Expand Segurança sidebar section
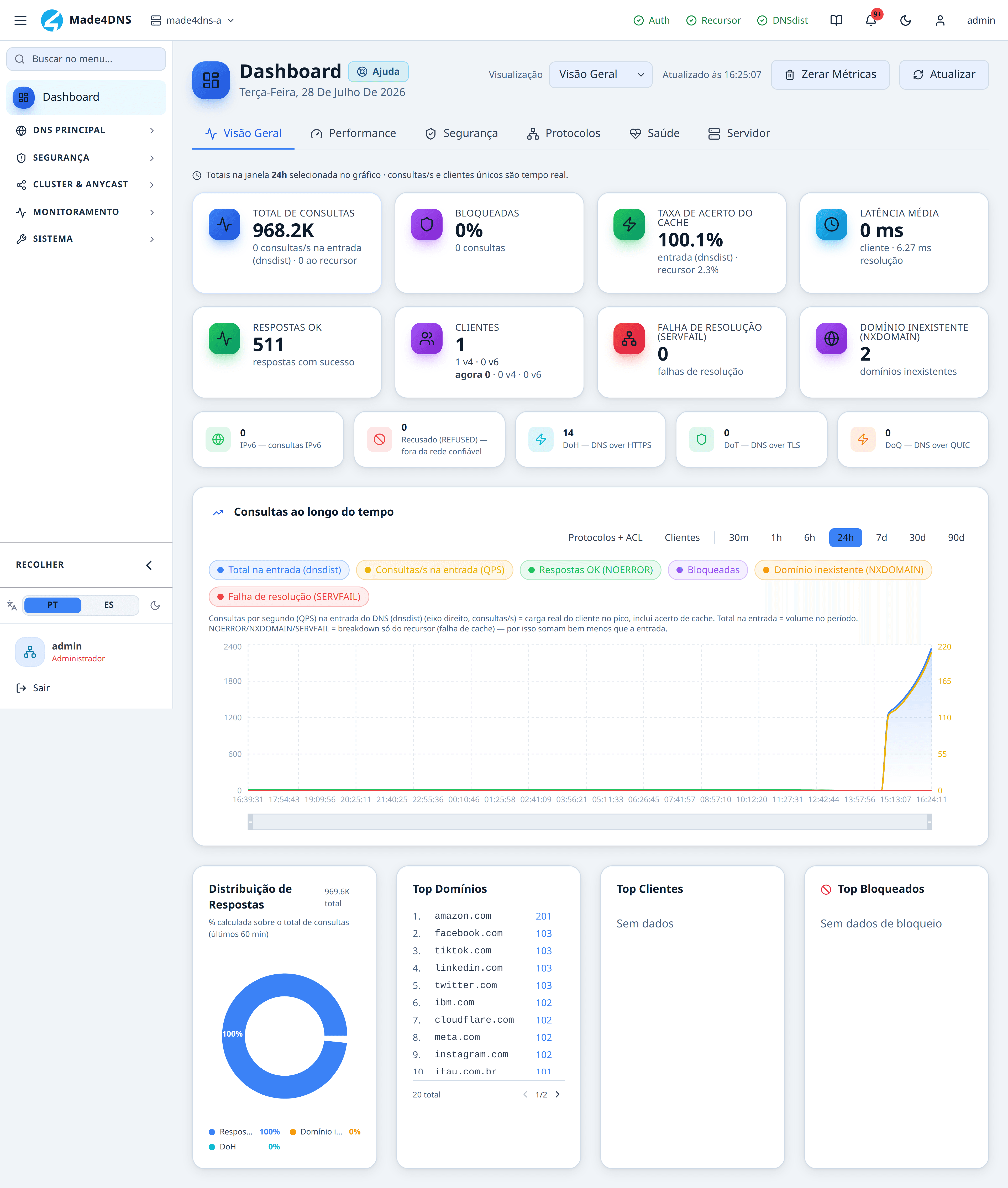Viewport: 1008px width, 1188px height. [x=86, y=158]
